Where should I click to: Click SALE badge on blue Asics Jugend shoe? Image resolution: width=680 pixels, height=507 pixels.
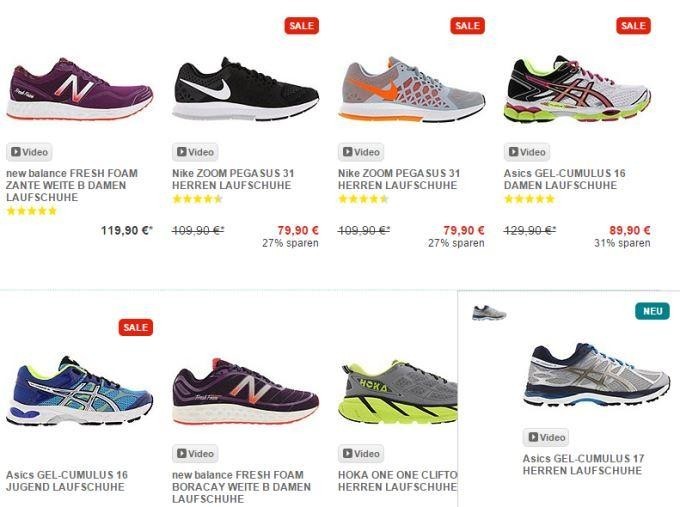(x=136, y=327)
